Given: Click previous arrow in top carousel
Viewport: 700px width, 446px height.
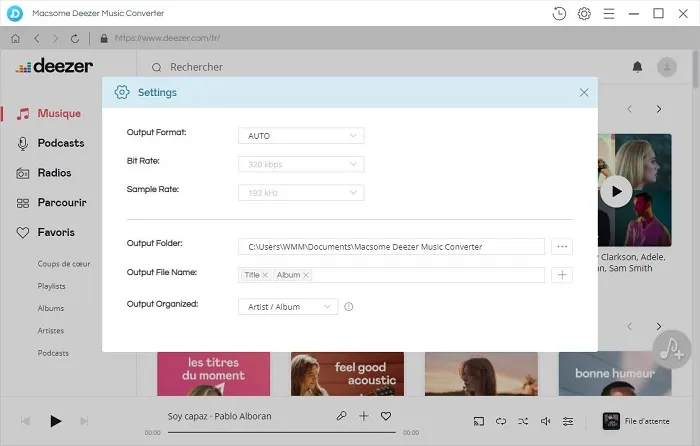Looking at the screenshot, I should [x=629, y=109].
